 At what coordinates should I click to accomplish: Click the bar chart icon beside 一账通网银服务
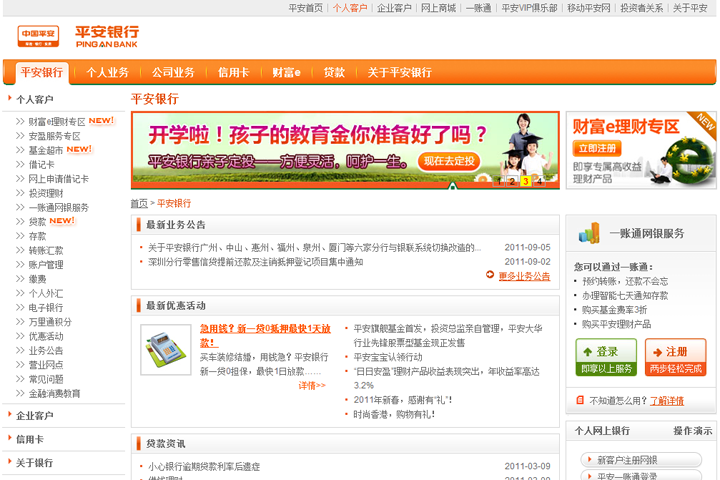[x=589, y=233]
